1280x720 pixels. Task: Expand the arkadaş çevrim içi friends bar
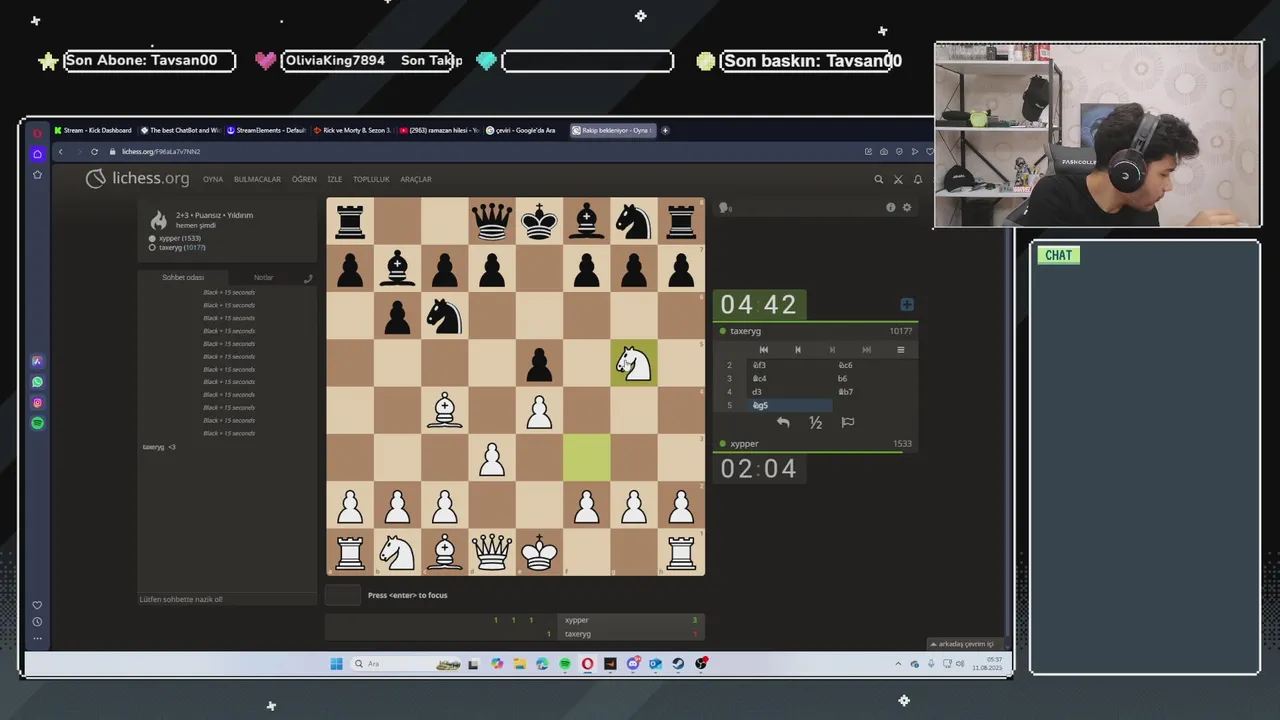(x=965, y=644)
